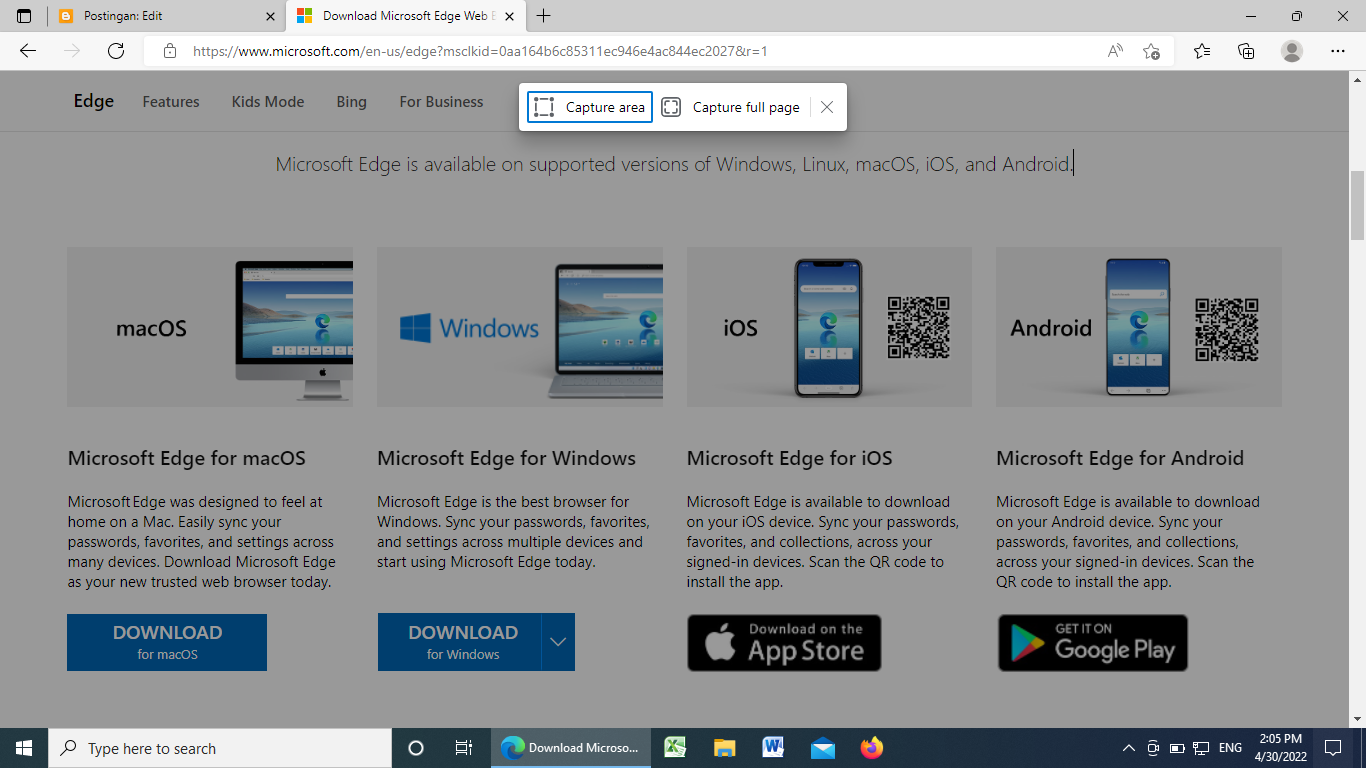Close the web capture toolbar
Image resolution: width=1366 pixels, height=768 pixels.
click(827, 107)
